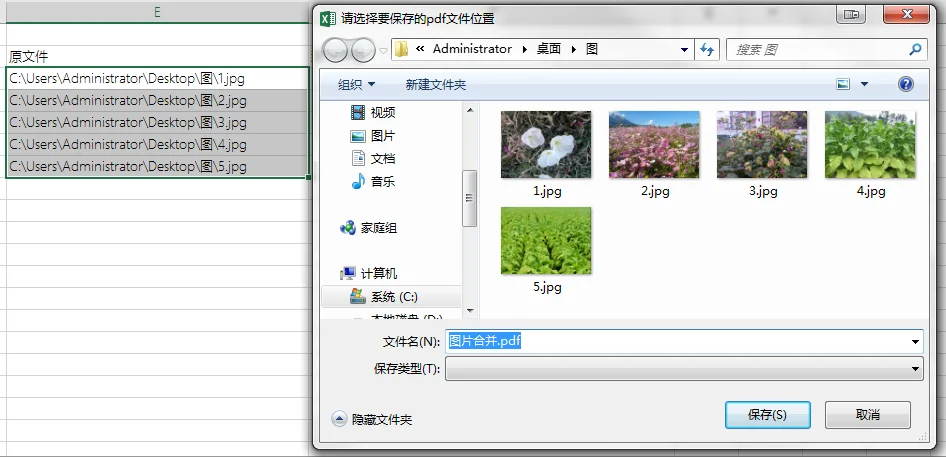946x457 pixels.
Task: Select 文档 in the navigation pane
Action: click(373, 159)
